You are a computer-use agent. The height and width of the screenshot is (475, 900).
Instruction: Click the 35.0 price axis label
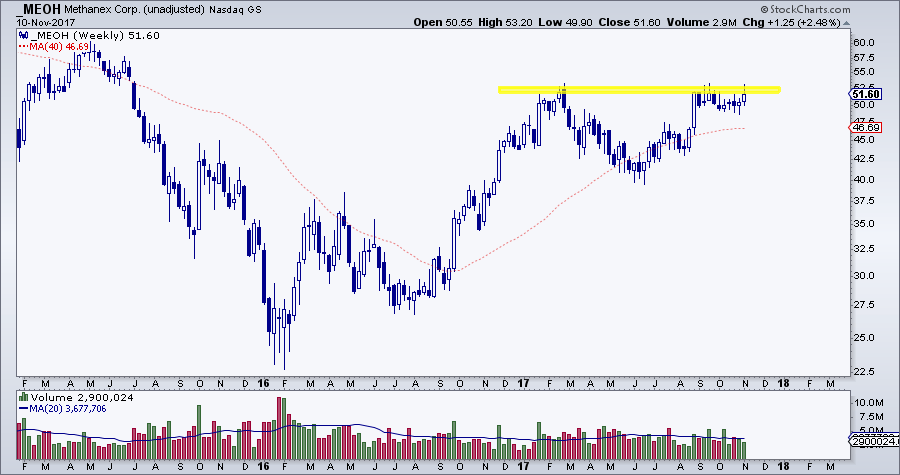(x=863, y=224)
